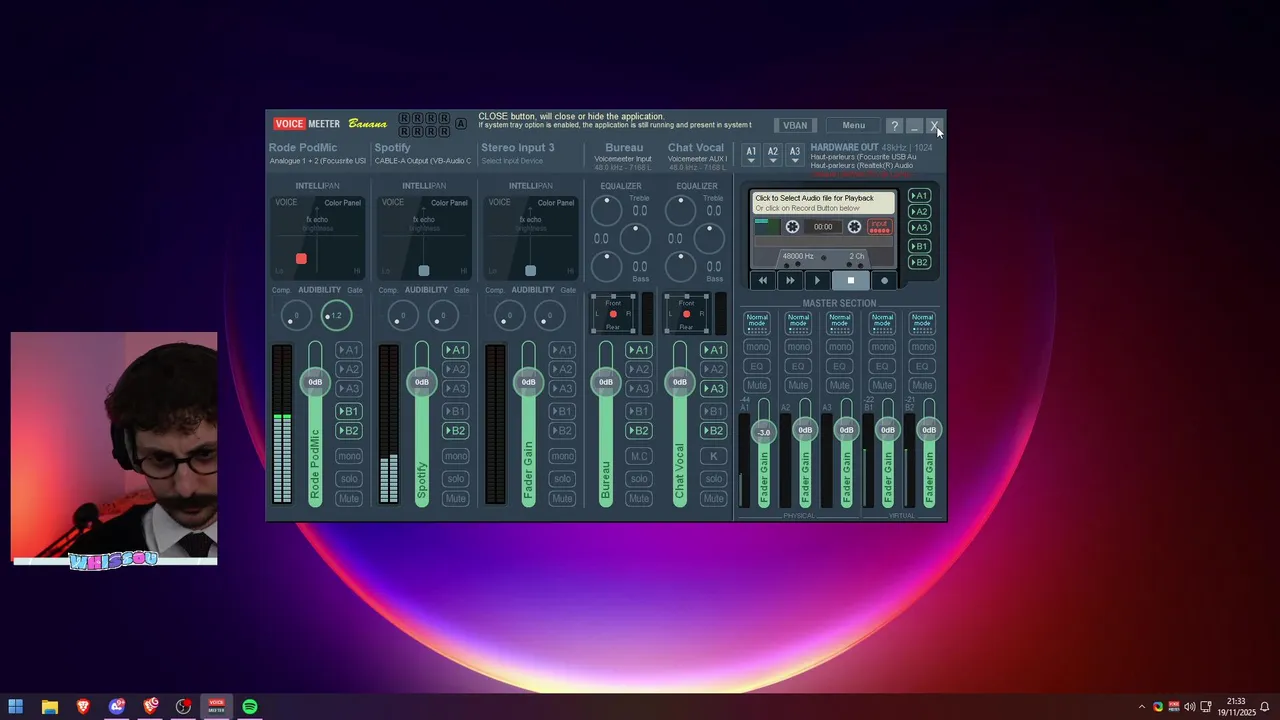Cycle Normal mode on the A1 master bus
The image size is (1280, 720).
757,323
